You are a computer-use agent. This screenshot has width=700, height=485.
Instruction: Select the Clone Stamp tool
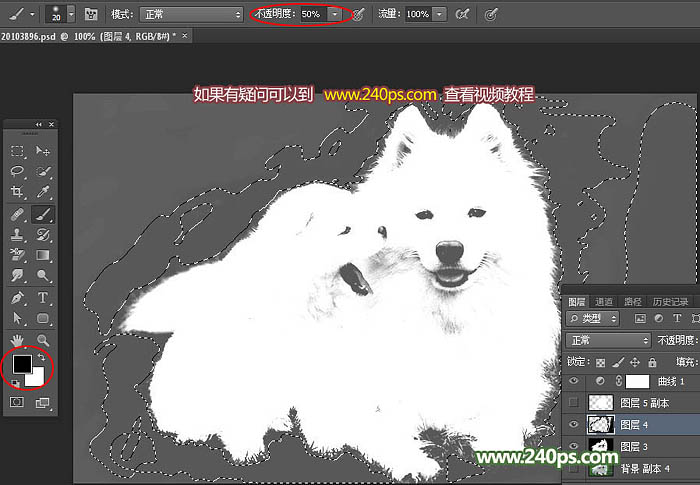point(18,235)
